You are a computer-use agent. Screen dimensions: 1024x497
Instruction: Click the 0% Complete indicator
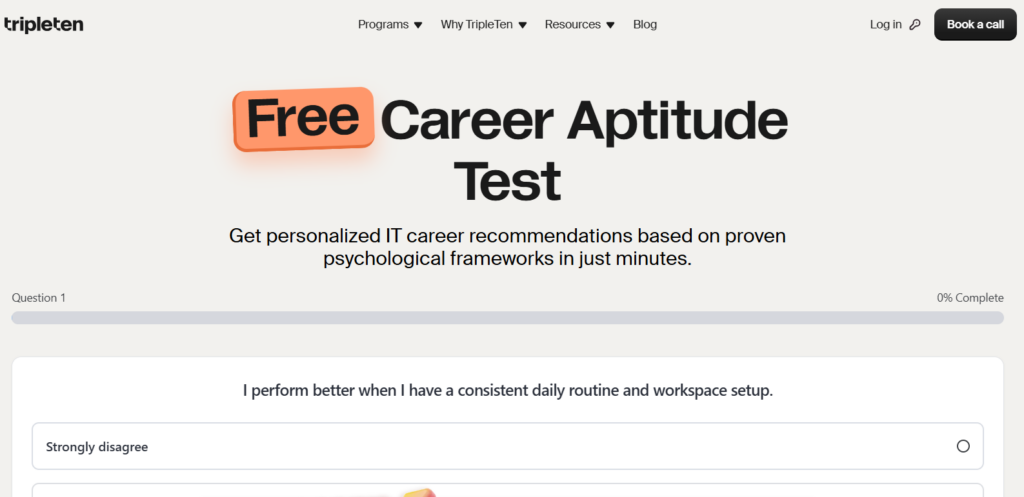click(x=970, y=298)
